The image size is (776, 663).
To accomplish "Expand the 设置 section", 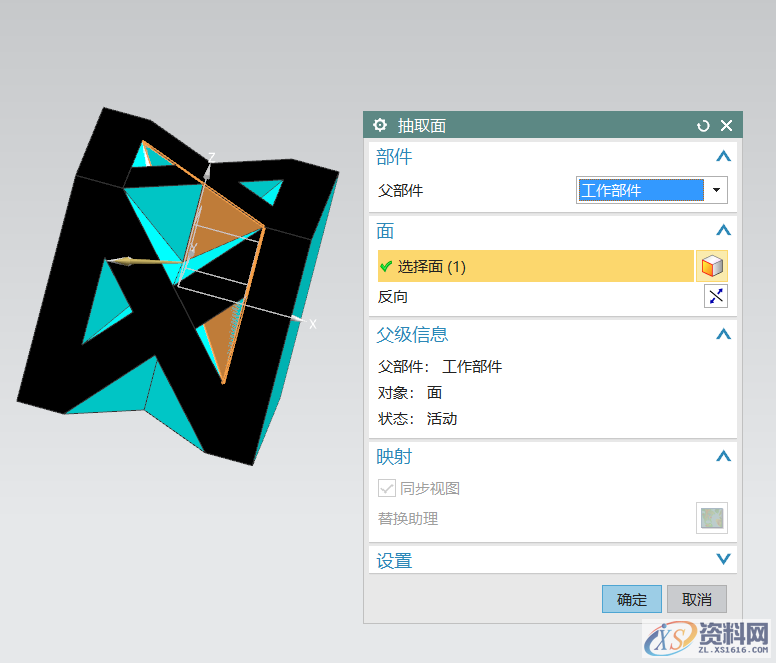I will tap(724, 560).
